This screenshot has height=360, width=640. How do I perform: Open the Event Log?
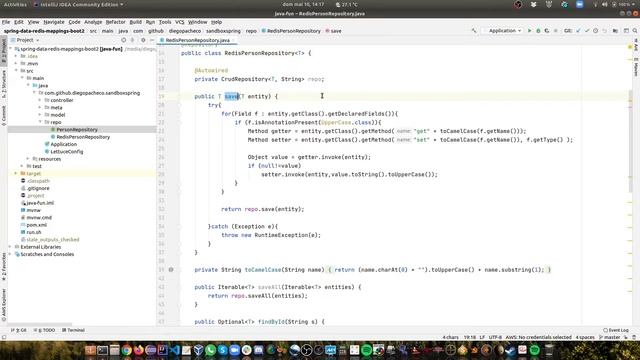(616, 330)
